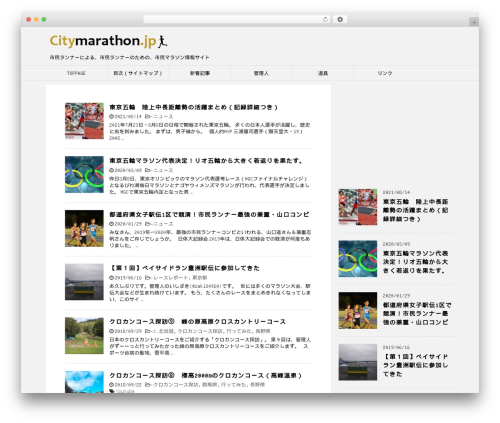Image resolution: width=500 pixels, height=423 pixels.
Task: Click clock icon beside date 2020/01/29
Action: [x=111, y=224]
